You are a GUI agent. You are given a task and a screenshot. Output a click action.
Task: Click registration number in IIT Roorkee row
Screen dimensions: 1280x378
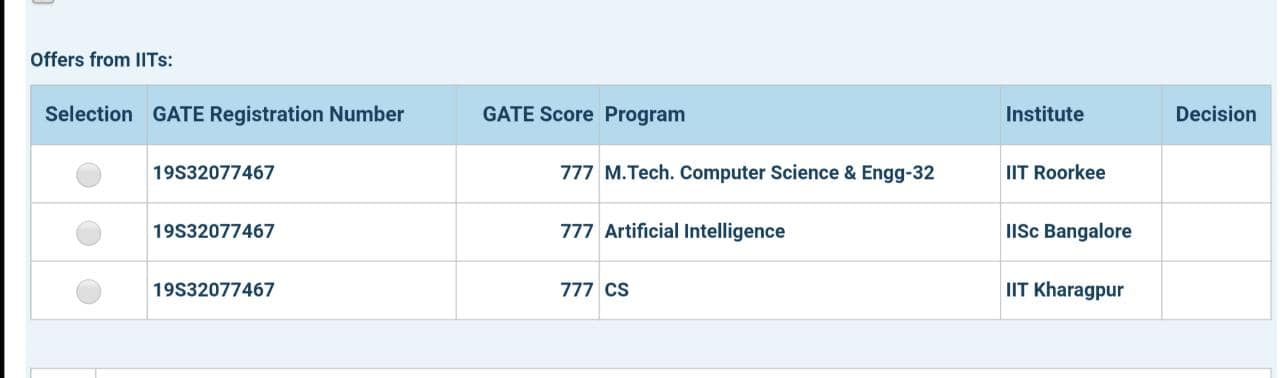click(214, 173)
